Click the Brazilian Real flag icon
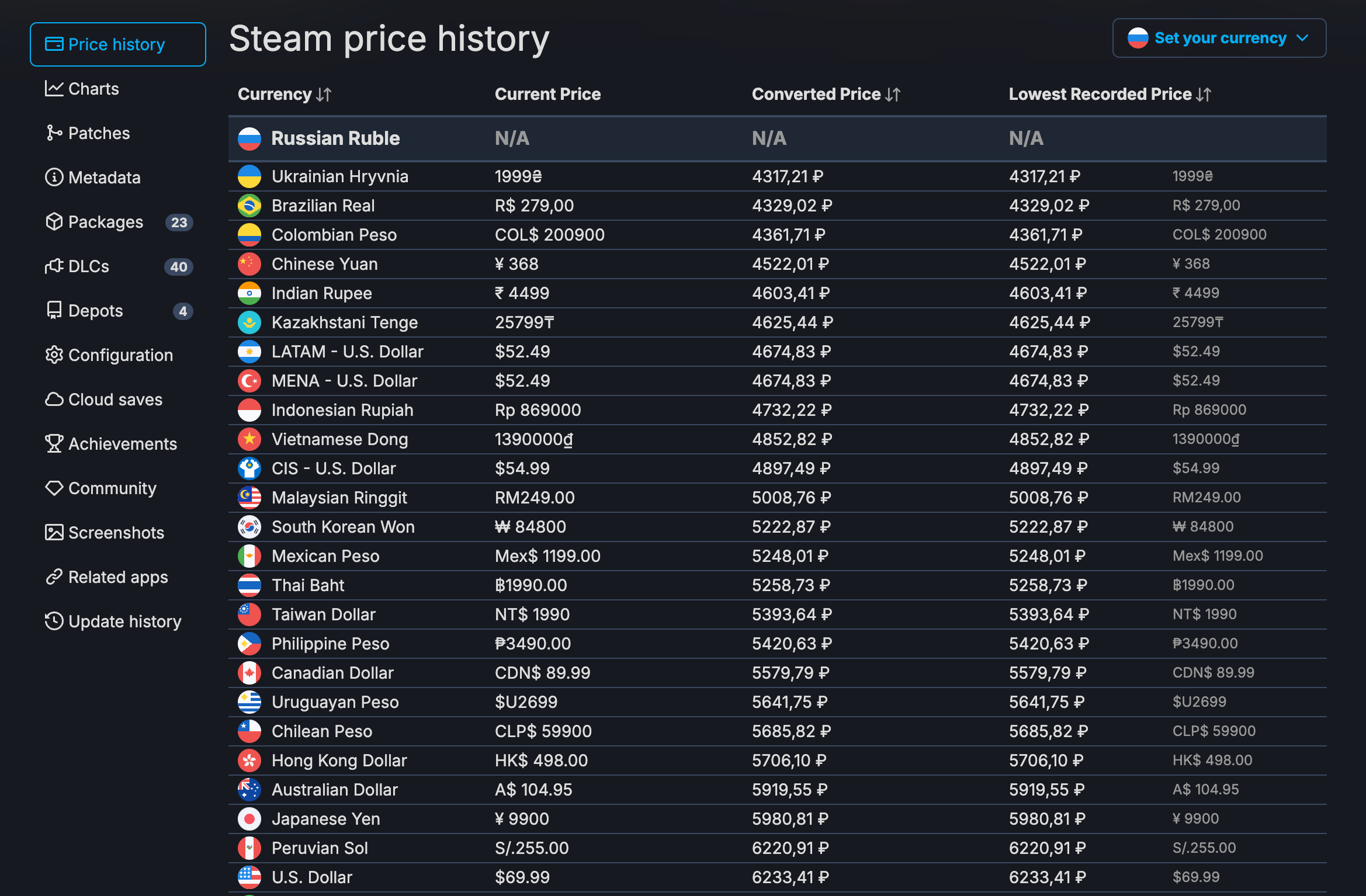 pos(249,206)
